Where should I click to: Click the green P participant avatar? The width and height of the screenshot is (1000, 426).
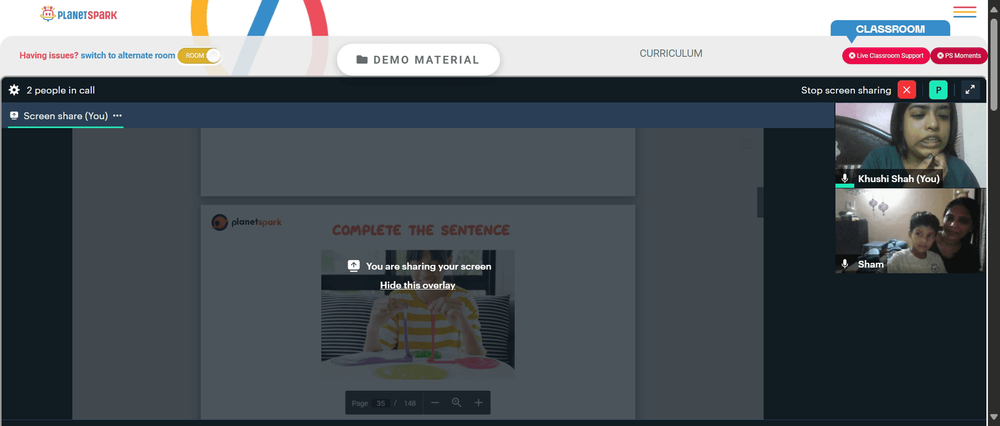[938, 90]
